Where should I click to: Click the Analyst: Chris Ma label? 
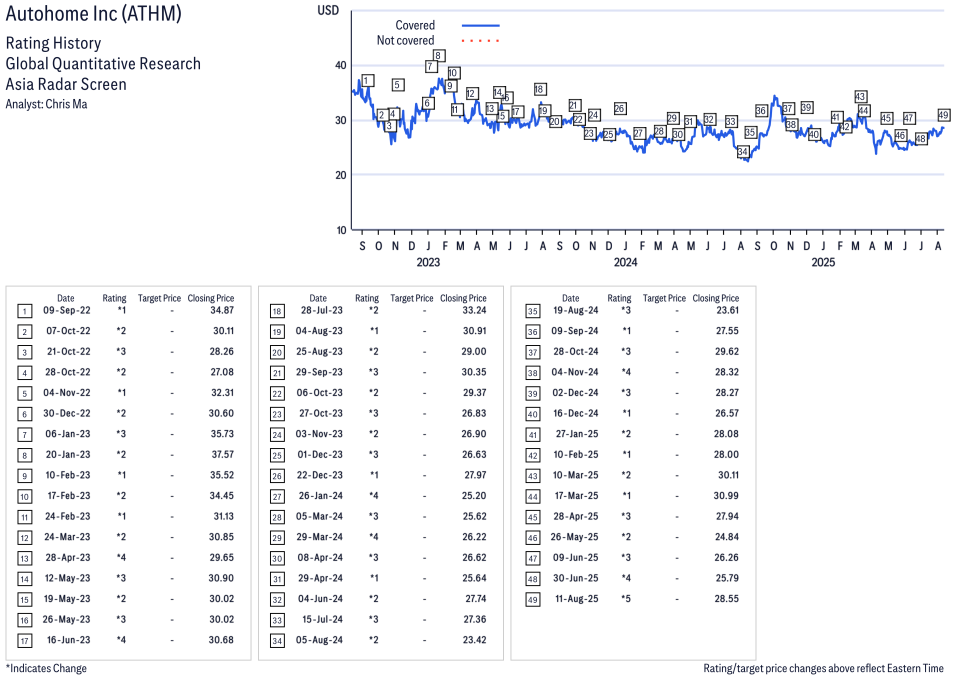point(46,104)
